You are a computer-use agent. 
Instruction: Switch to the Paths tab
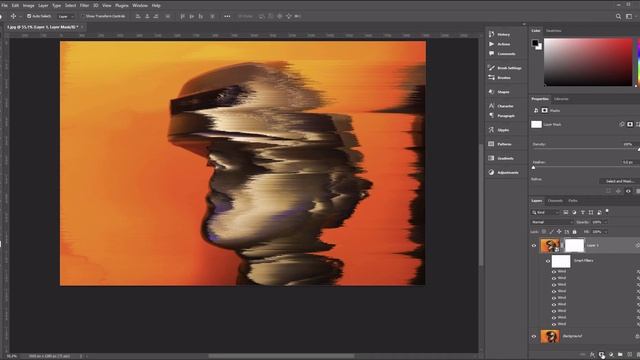[x=573, y=201]
